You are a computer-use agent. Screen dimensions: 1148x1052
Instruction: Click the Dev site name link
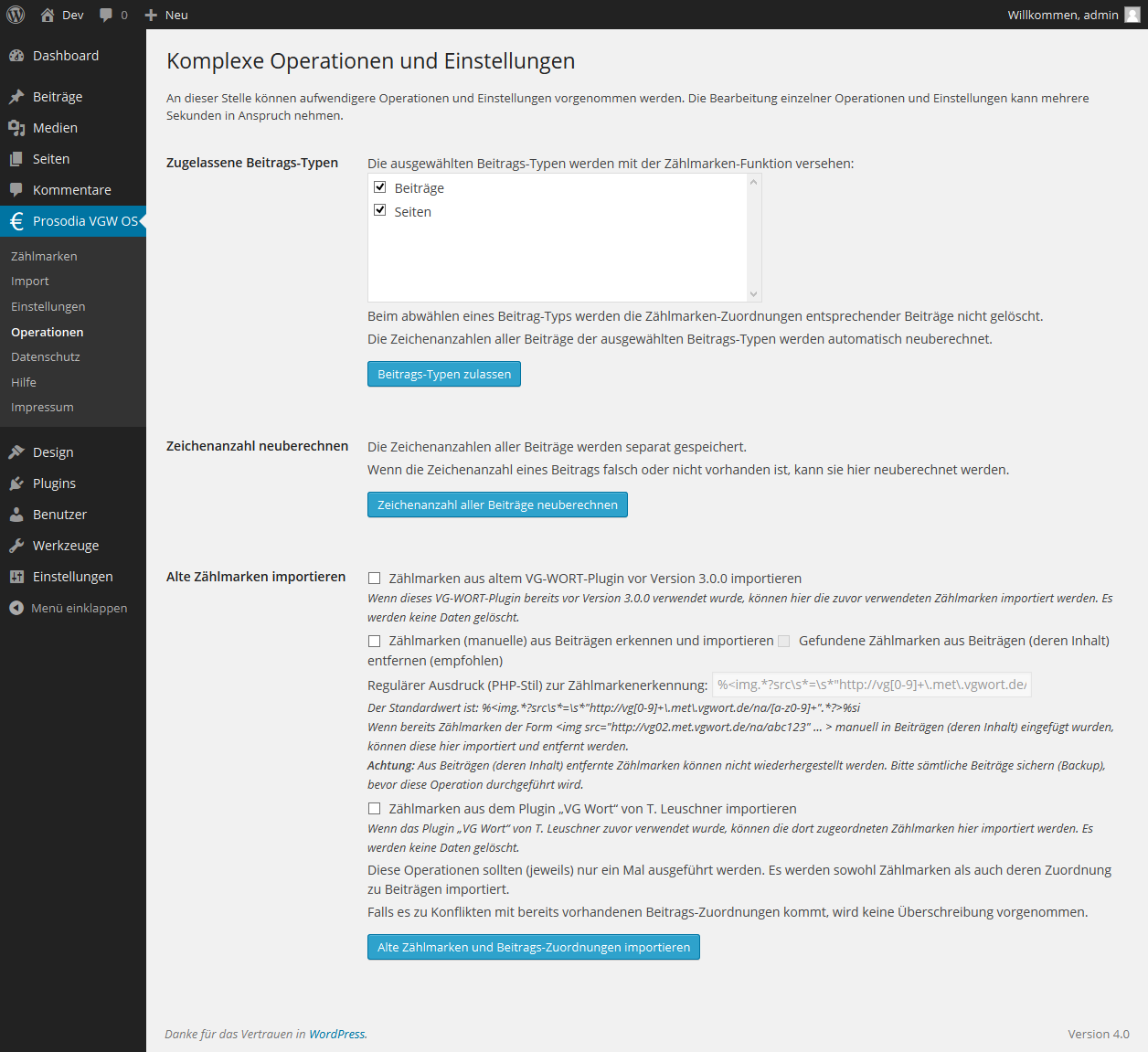[x=73, y=16]
